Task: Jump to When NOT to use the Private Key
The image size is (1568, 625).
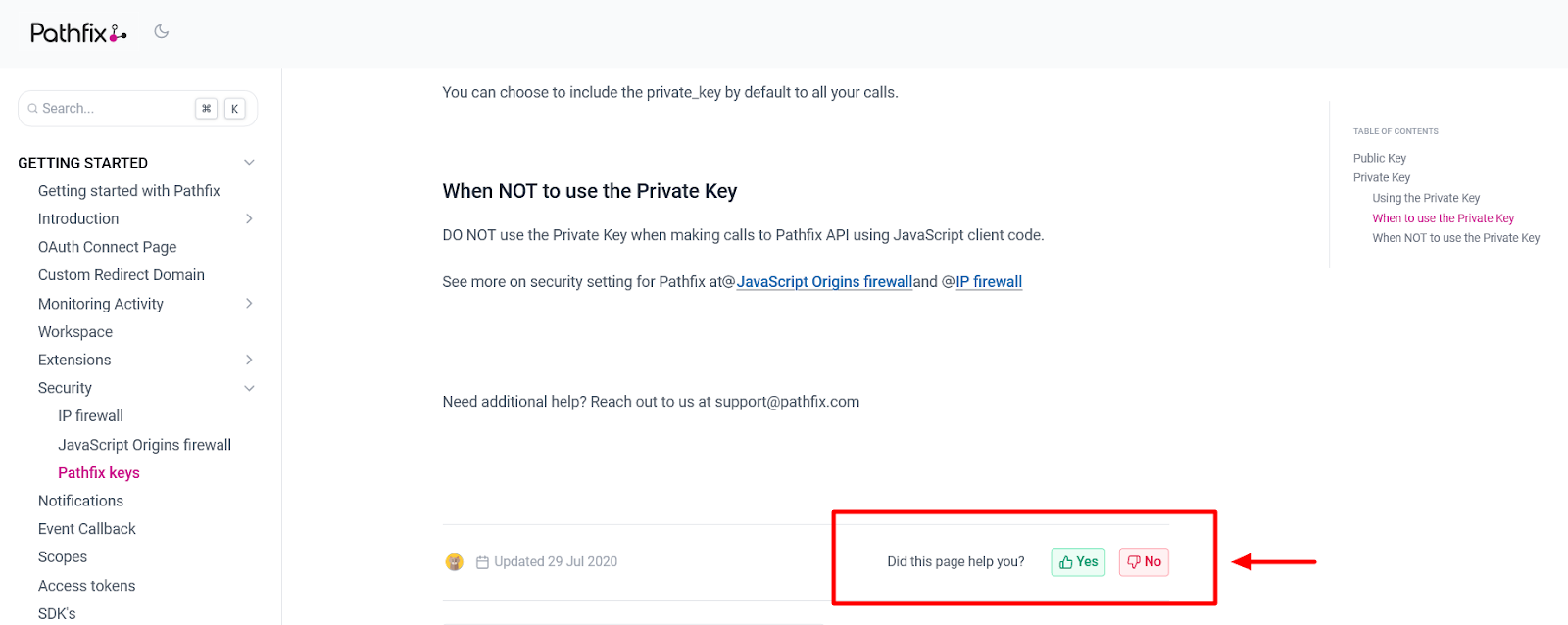Action: click(x=1455, y=238)
